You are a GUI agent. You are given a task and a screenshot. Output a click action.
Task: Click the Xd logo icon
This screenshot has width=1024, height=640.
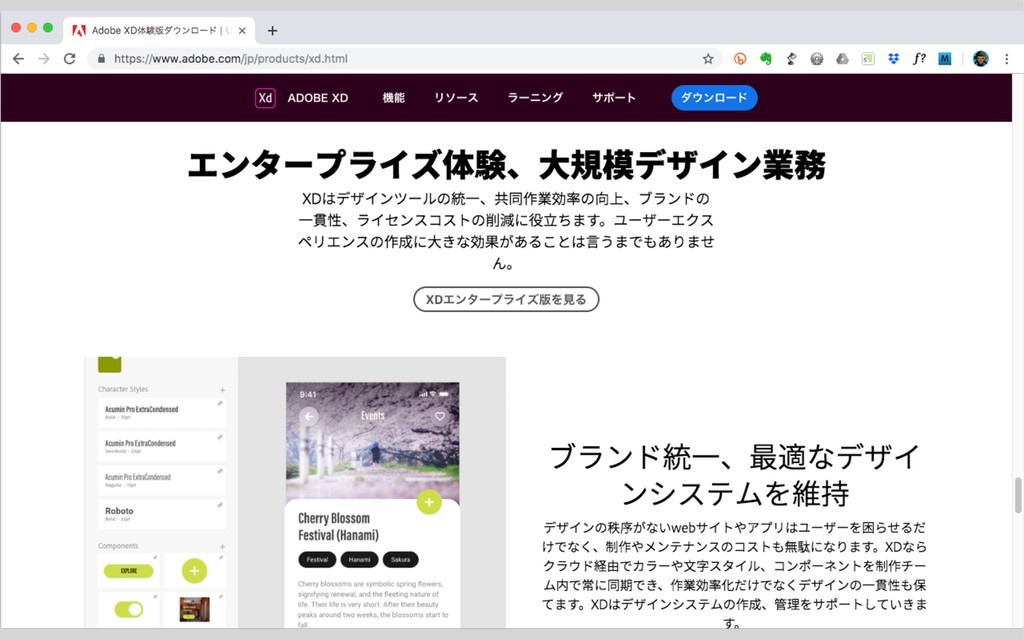tap(264, 98)
